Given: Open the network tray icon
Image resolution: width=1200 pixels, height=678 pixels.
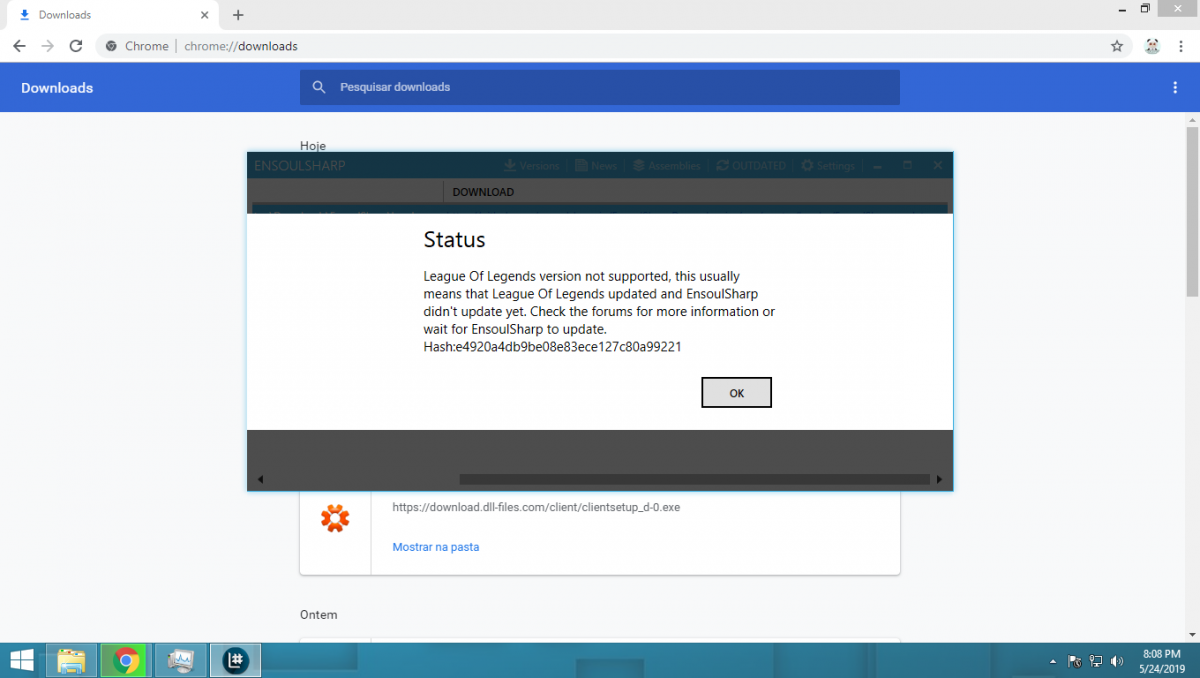Looking at the screenshot, I should (1096, 661).
